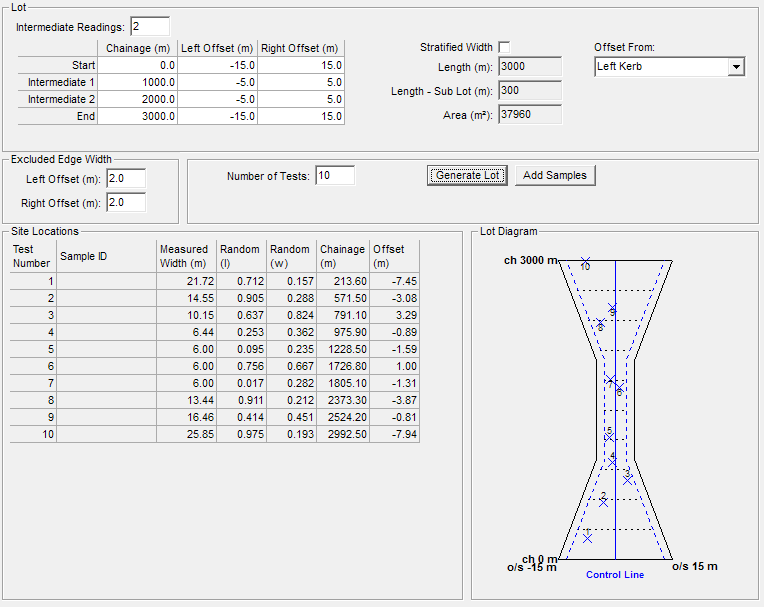Click sample marker 2 in Lot Diagram

tap(603, 501)
